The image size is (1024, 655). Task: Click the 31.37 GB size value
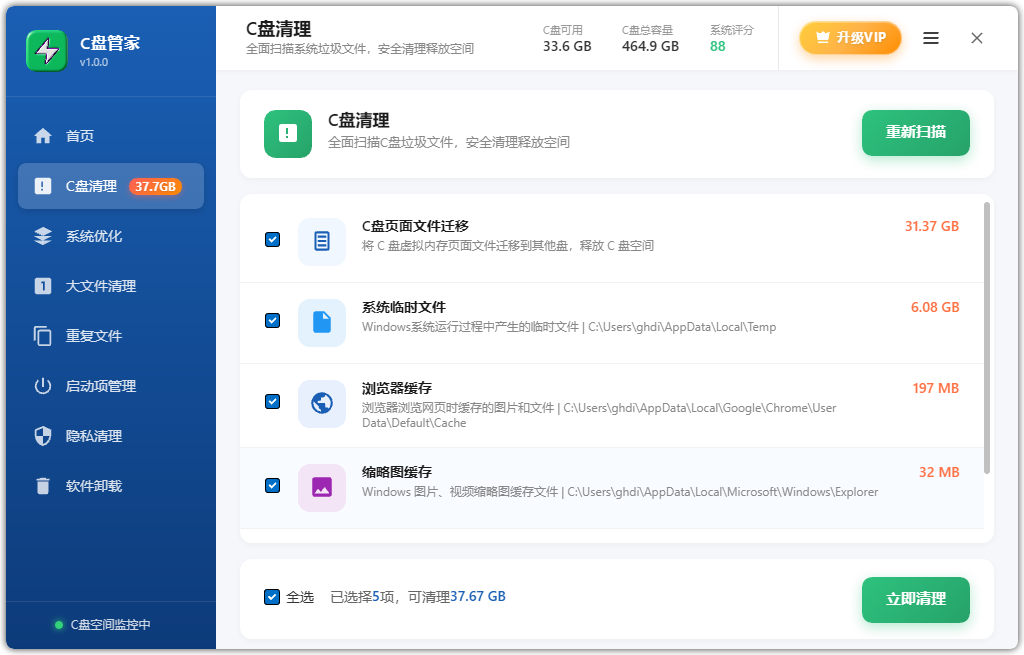click(932, 227)
